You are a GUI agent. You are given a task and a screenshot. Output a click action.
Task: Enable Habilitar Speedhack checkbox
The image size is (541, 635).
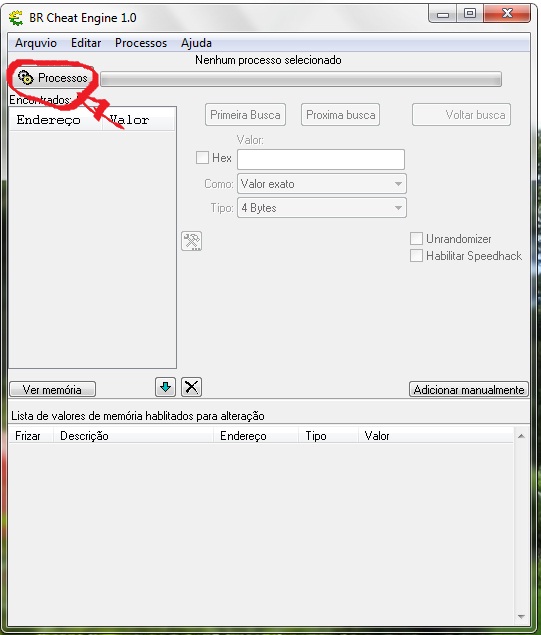point(416,256)
